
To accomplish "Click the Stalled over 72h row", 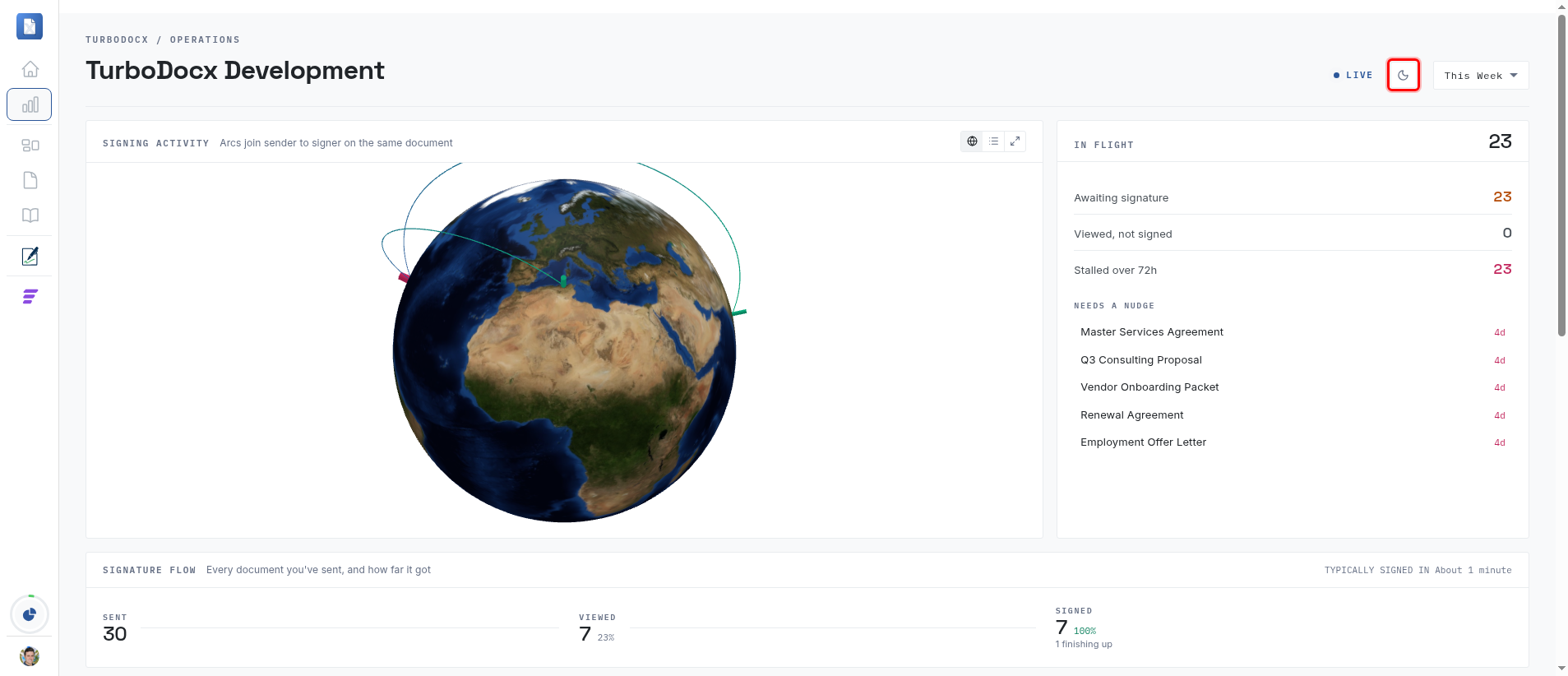I will pos(1293,270).
